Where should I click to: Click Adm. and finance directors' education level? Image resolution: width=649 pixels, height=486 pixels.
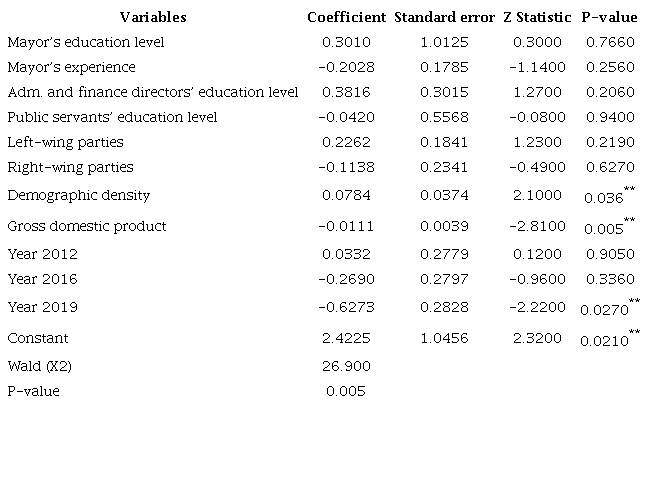[x=152, y=92]
